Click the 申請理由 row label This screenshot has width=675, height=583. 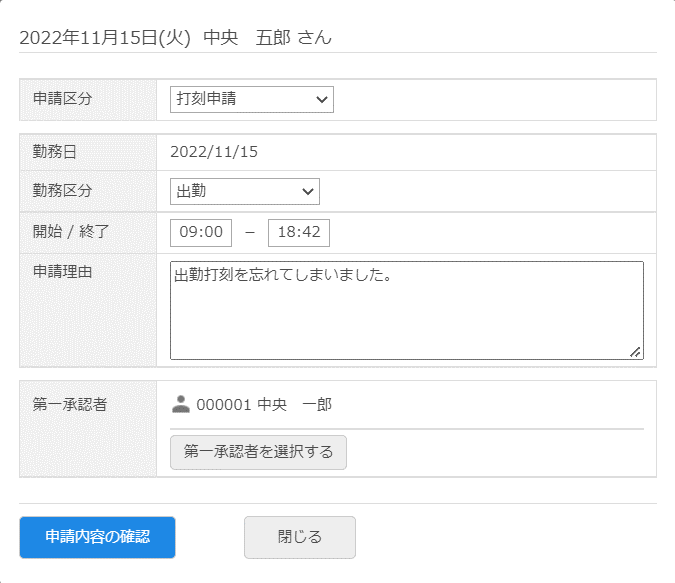pos(62,272)
